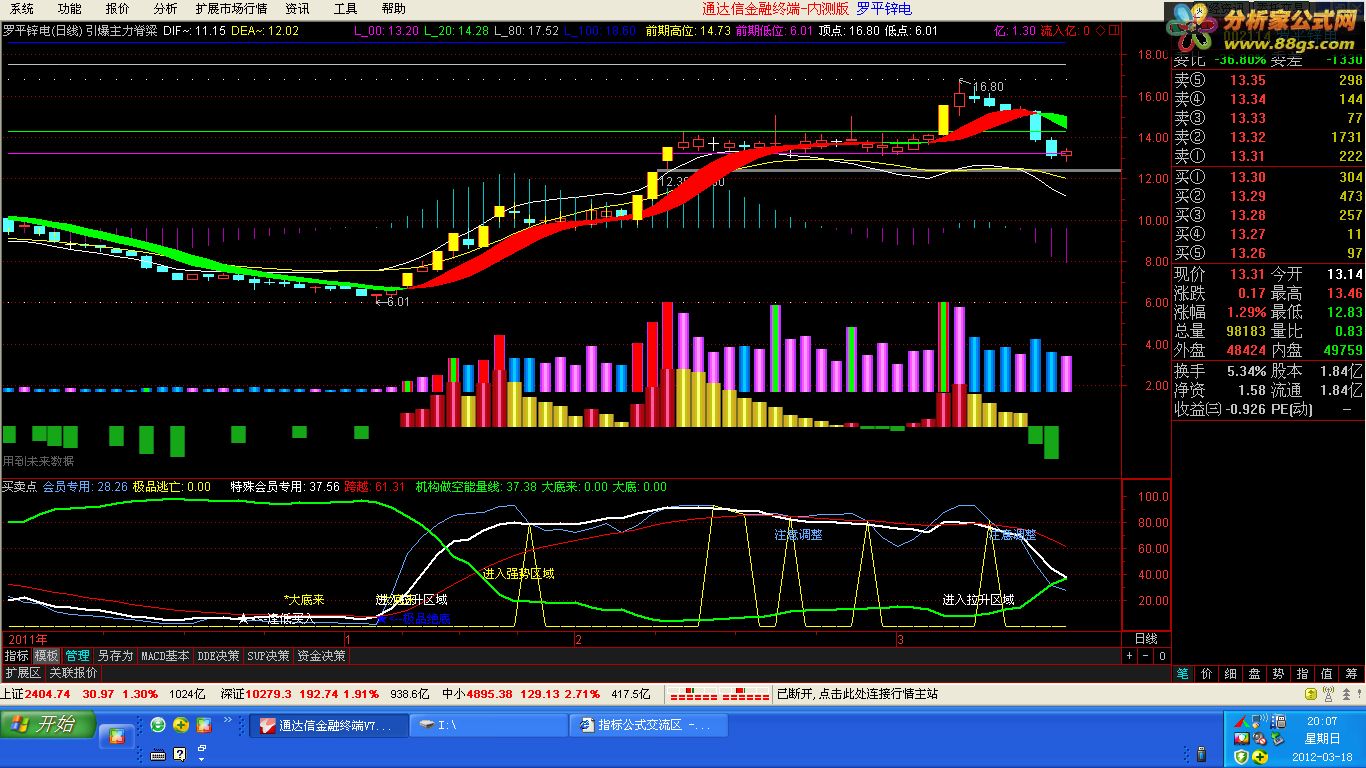Select the 筹 tab in the right panel
This screenshot has height=768, width=1366.
click(1352, 674)
